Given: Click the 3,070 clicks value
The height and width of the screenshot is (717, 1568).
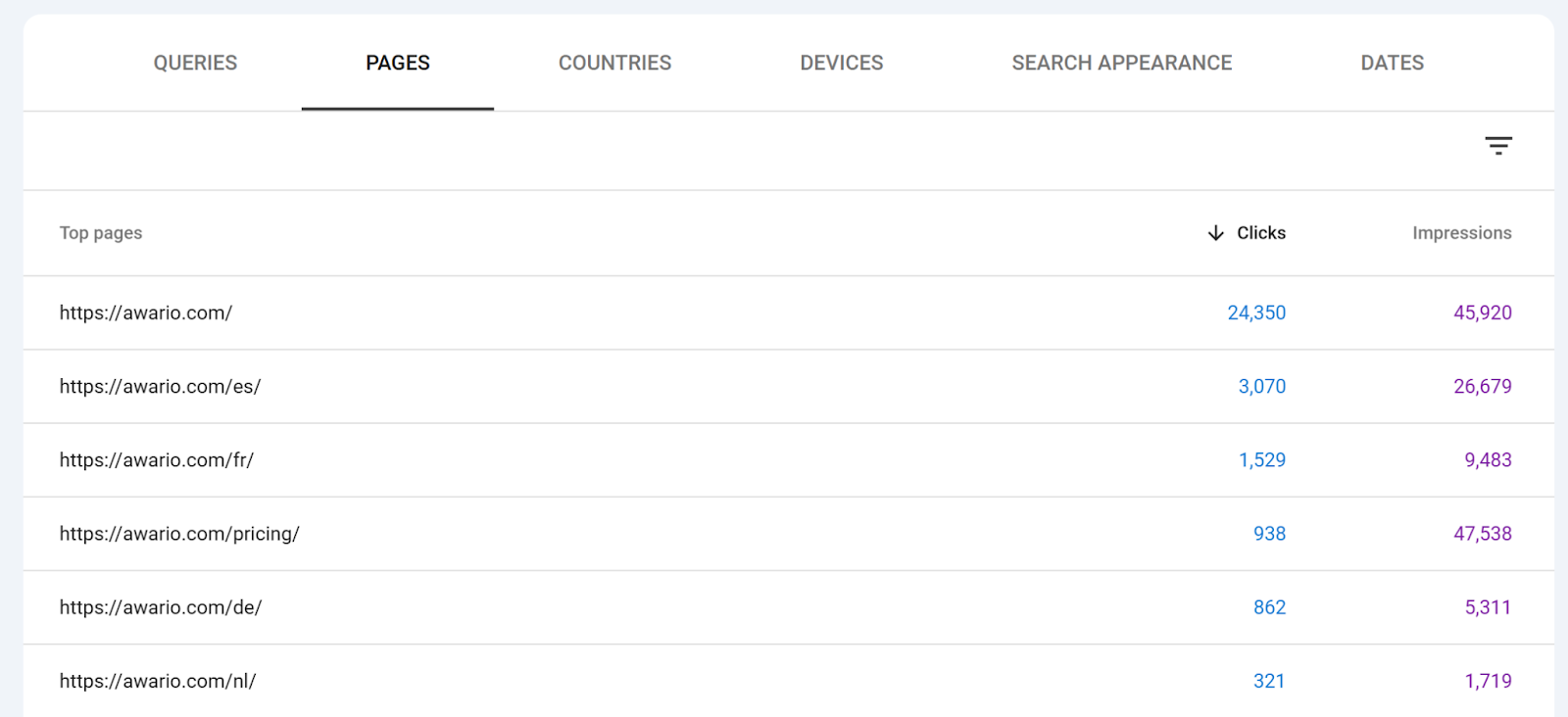Looking at the screenshot, I should click(1262, 386).
